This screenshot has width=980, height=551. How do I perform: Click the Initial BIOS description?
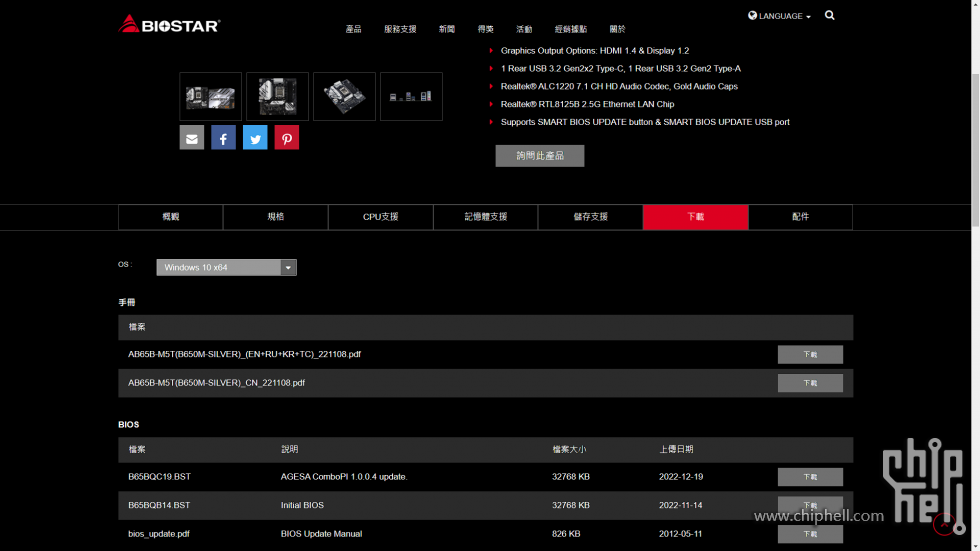coord(302,505)
